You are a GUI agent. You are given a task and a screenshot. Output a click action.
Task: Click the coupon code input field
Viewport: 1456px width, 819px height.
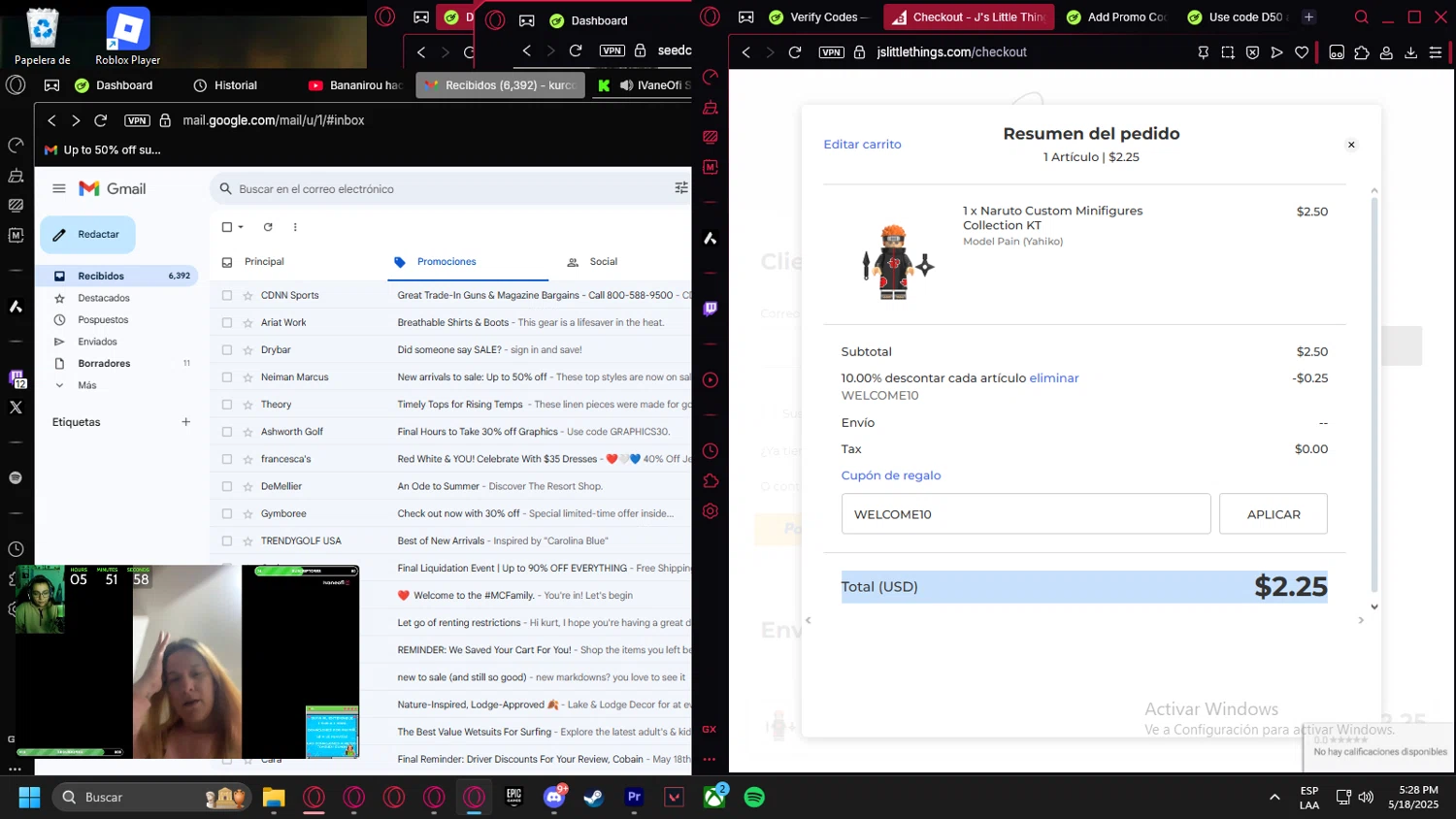point(1026,514)
